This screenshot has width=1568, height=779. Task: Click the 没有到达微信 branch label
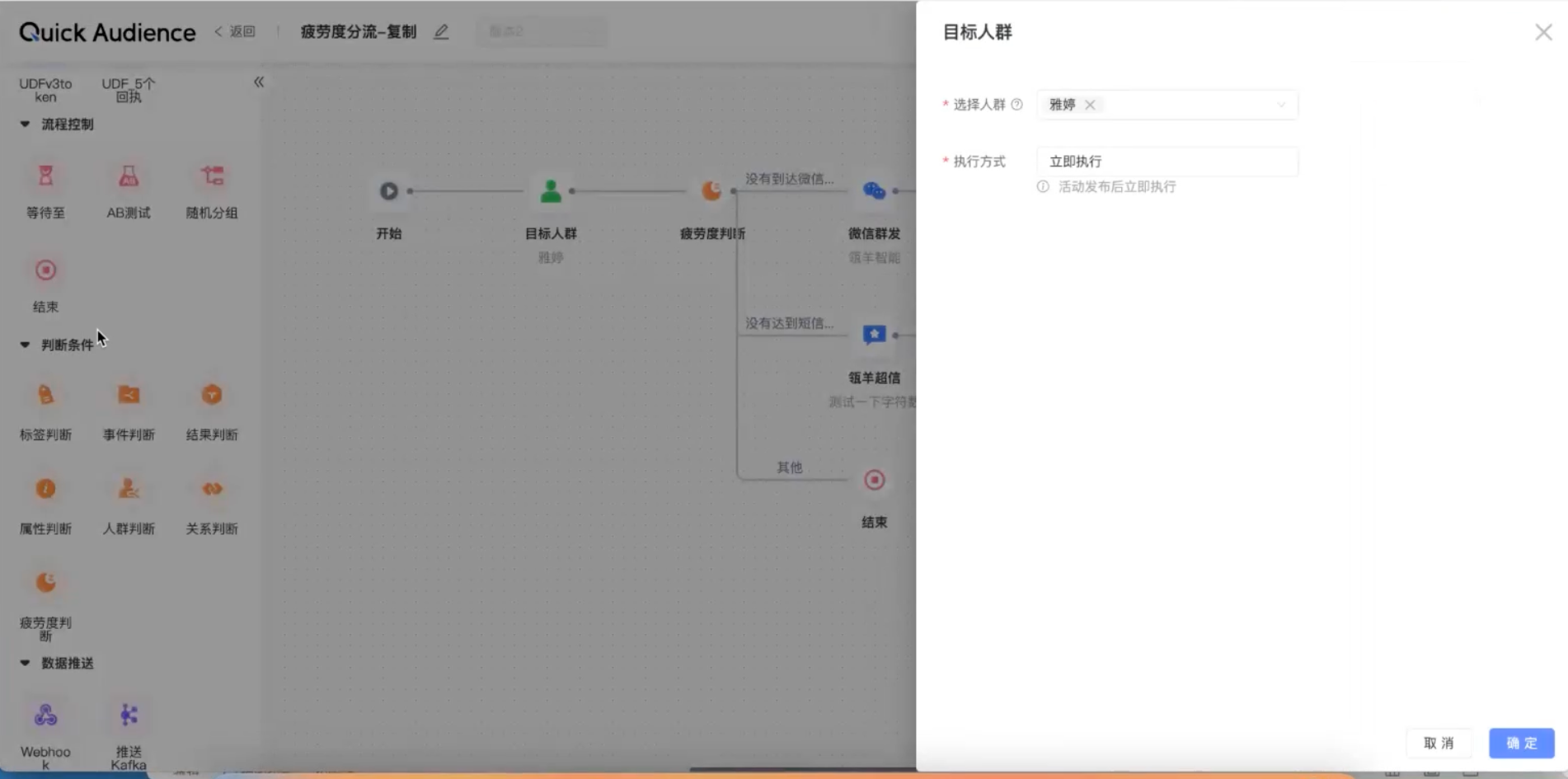tap(789, 179)
